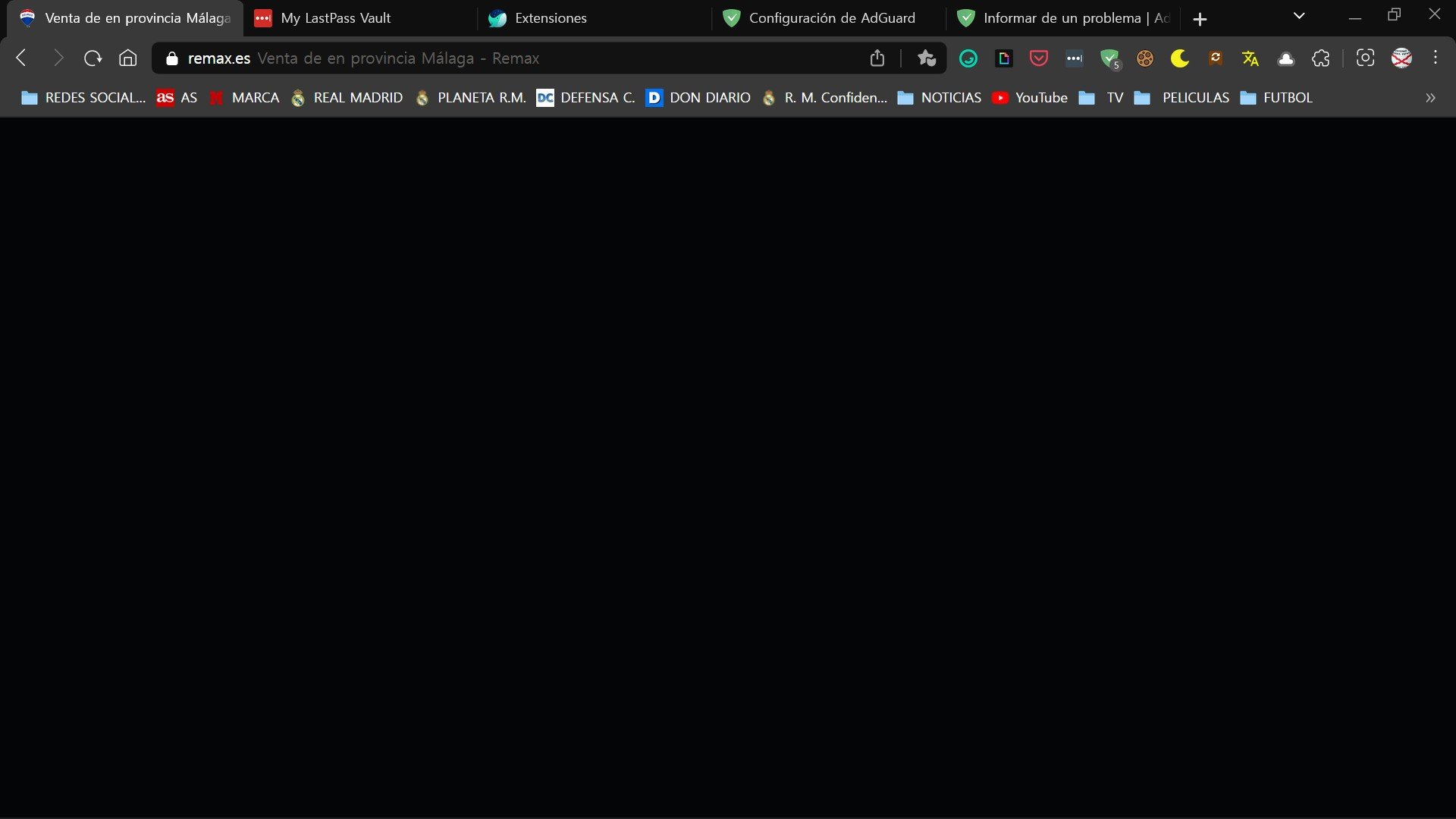Switch to Configuración de AdGuard tab

pyautogui.click(x=831, y=18)
